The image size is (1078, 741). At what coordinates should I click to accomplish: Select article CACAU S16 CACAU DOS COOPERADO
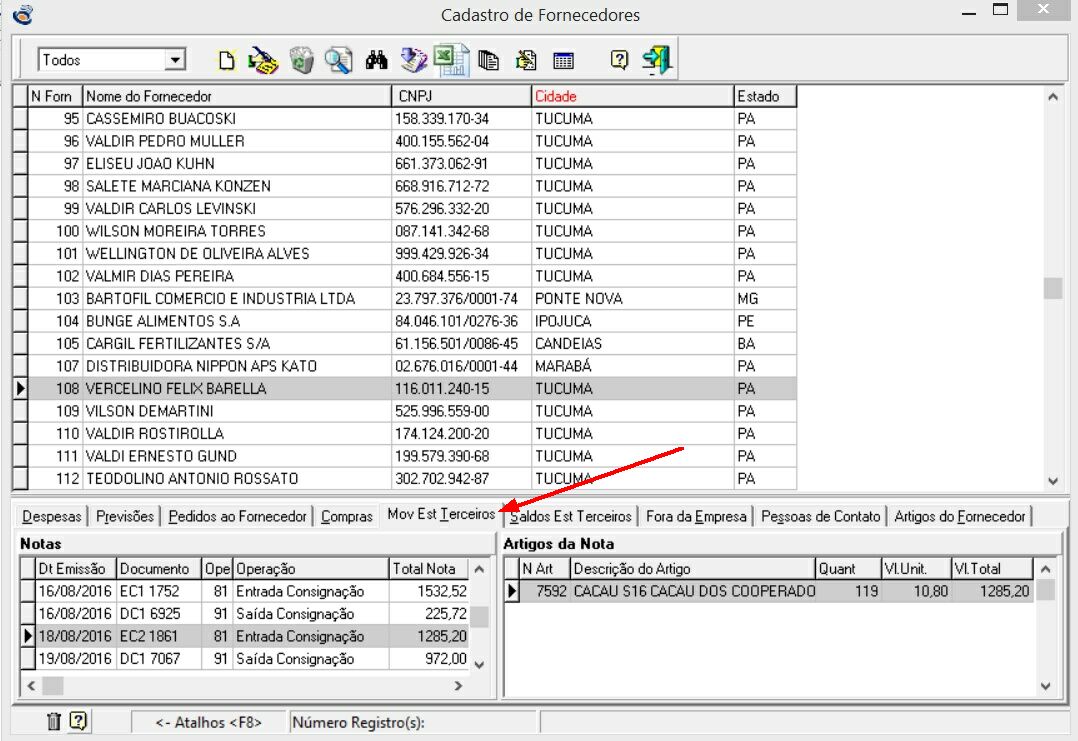pyautogui.click(x=694, y=591)
